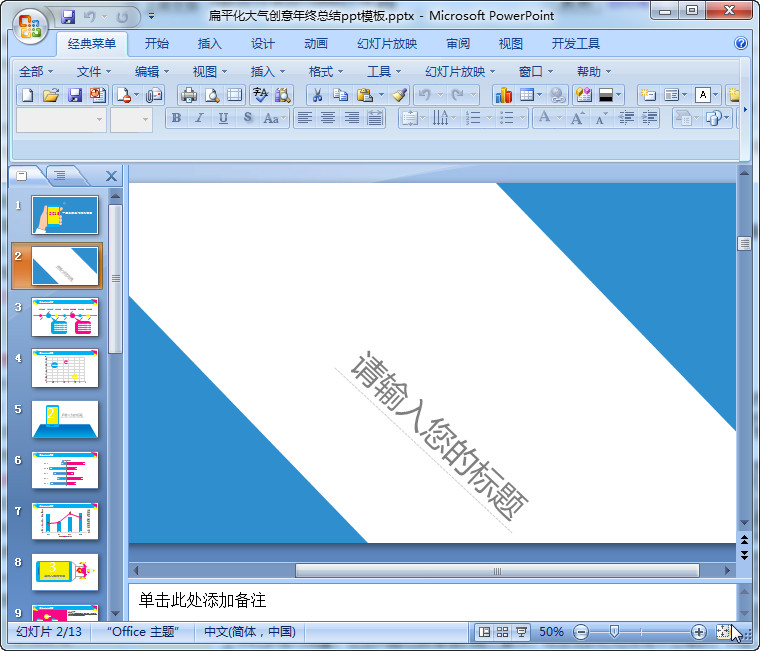The image size is (760, 651).
Task: Increase list indent level
Action: 649,118
